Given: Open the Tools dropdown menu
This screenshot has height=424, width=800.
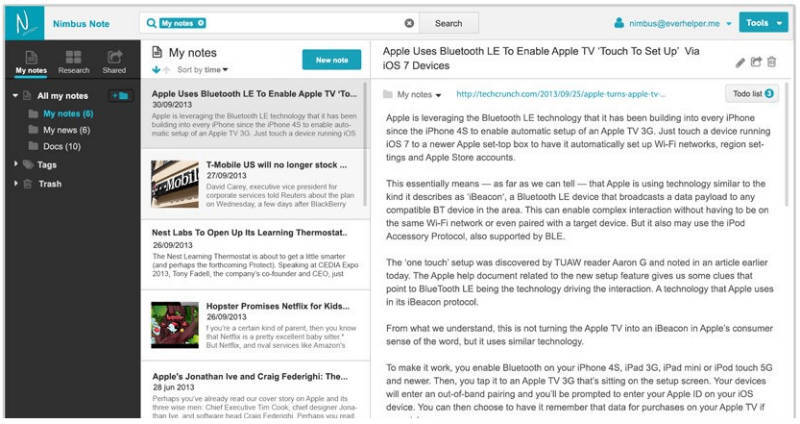Looking at the screenshot, I should [763, 23].
